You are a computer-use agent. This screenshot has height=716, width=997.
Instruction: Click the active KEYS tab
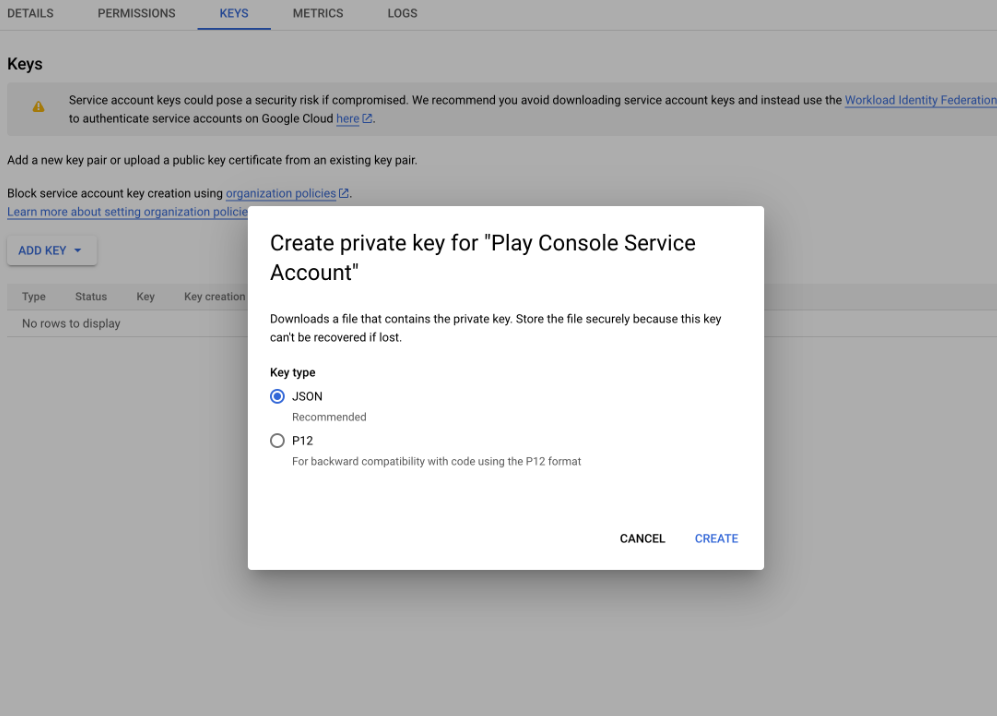(233, 13)
